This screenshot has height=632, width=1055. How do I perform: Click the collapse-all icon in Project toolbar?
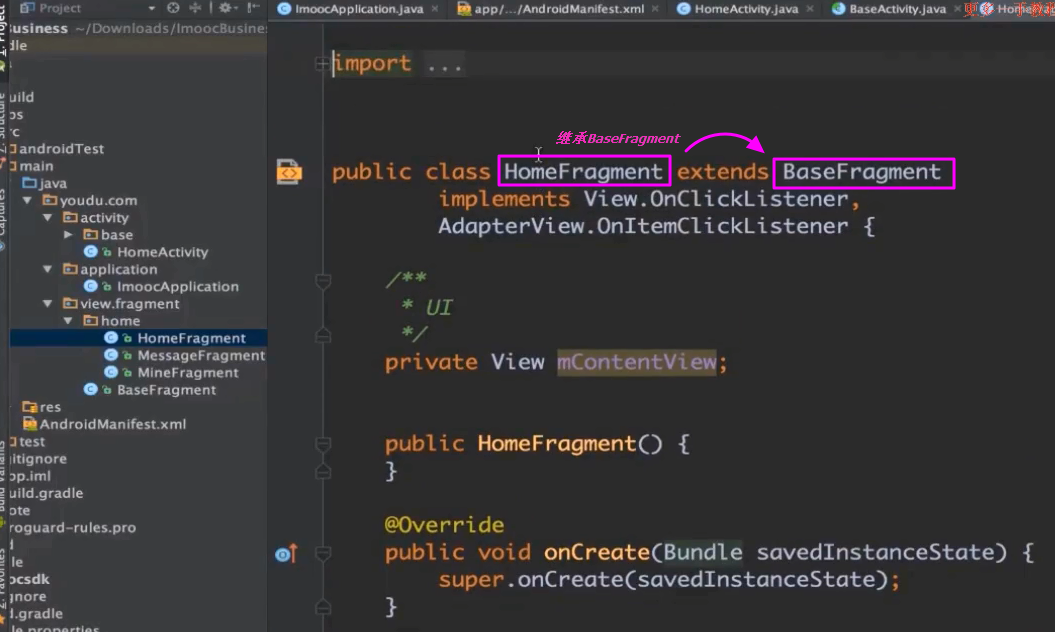click(196, 8)
